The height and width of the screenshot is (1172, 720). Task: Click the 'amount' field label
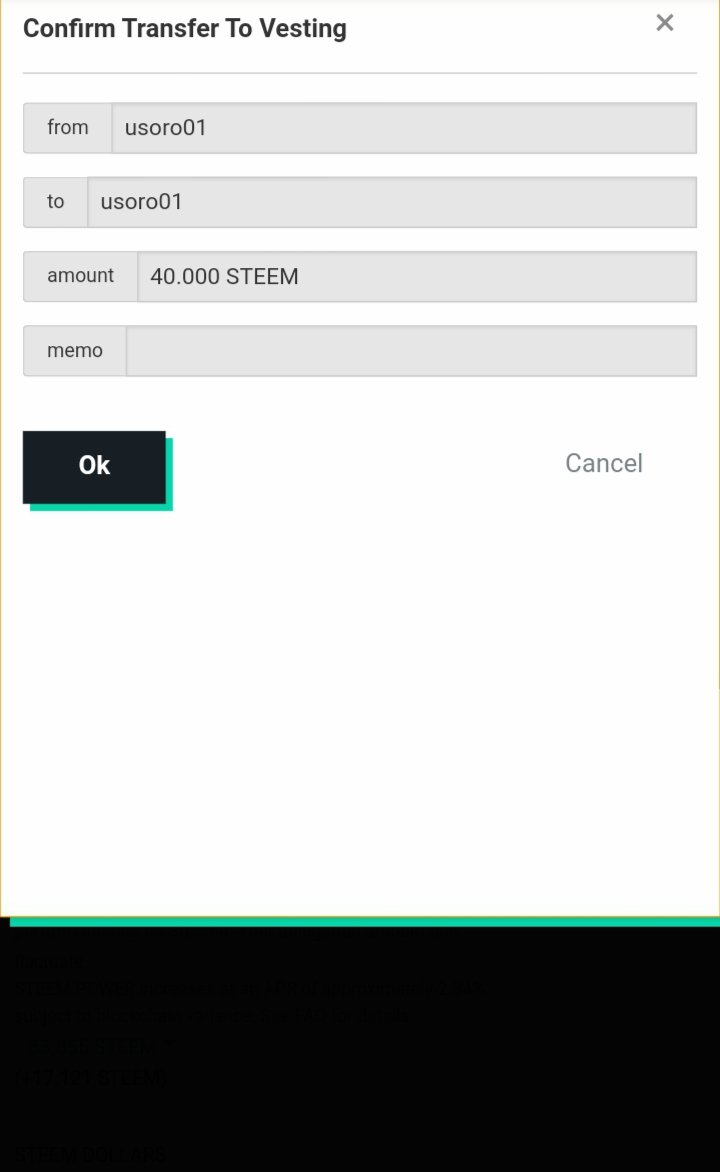[x=81, y=277]
